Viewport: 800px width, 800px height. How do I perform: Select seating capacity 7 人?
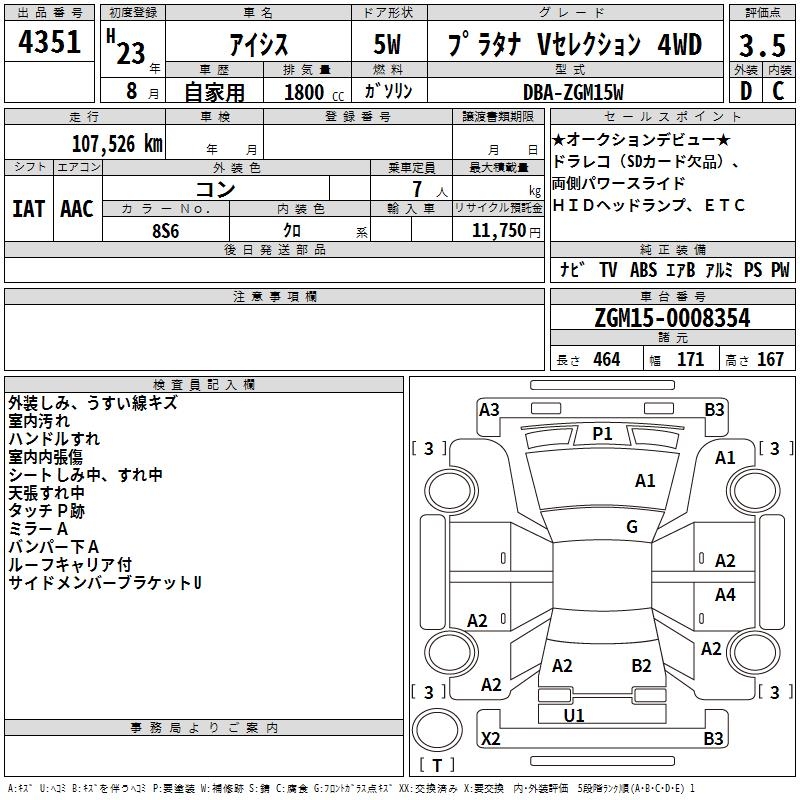pos(430,189)
